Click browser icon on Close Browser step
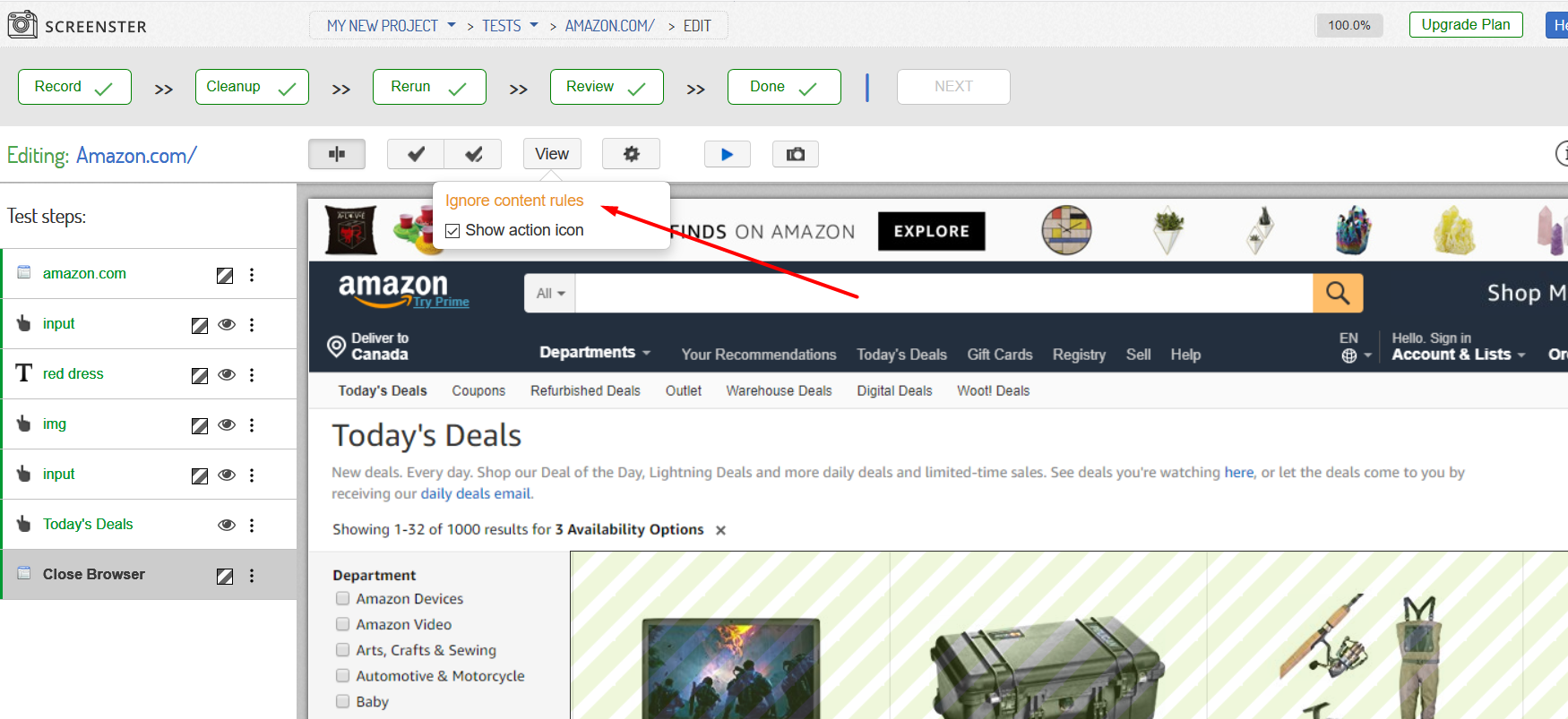This screenshot has height=719, width=1568. pos(24,573)
